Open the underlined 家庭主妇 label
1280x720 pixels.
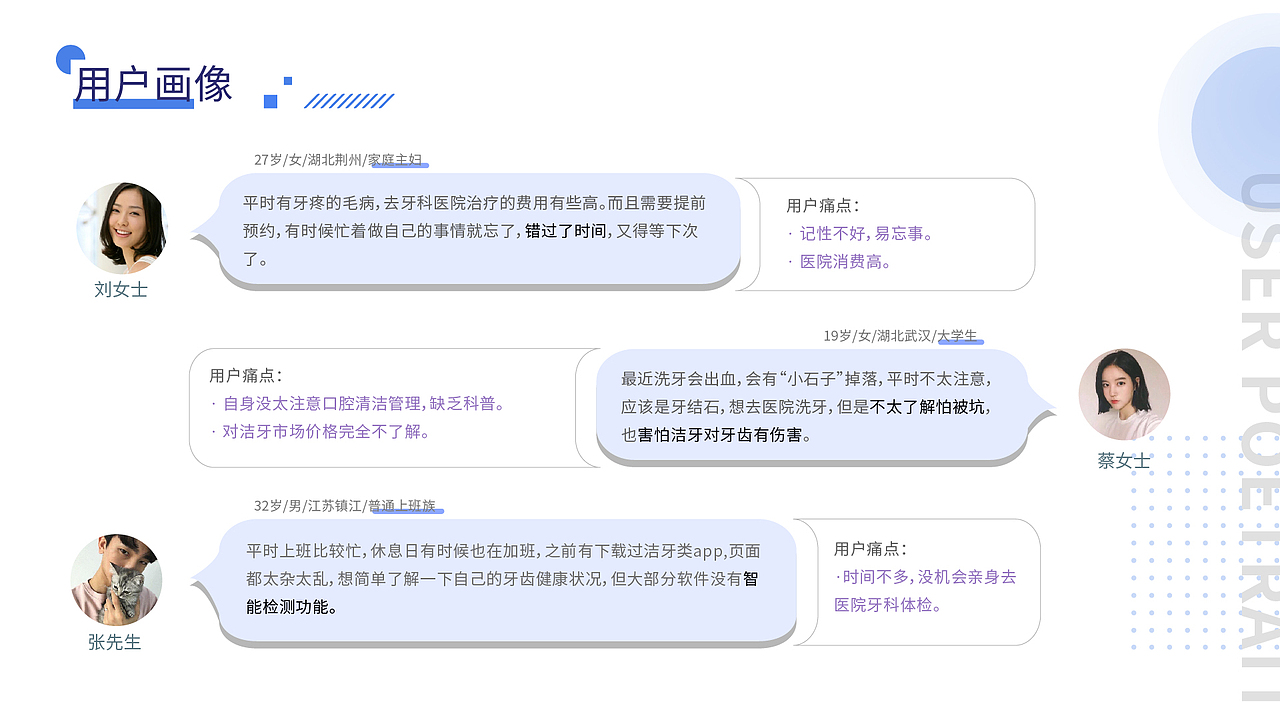pyautogui.click(x=398, y=158)
